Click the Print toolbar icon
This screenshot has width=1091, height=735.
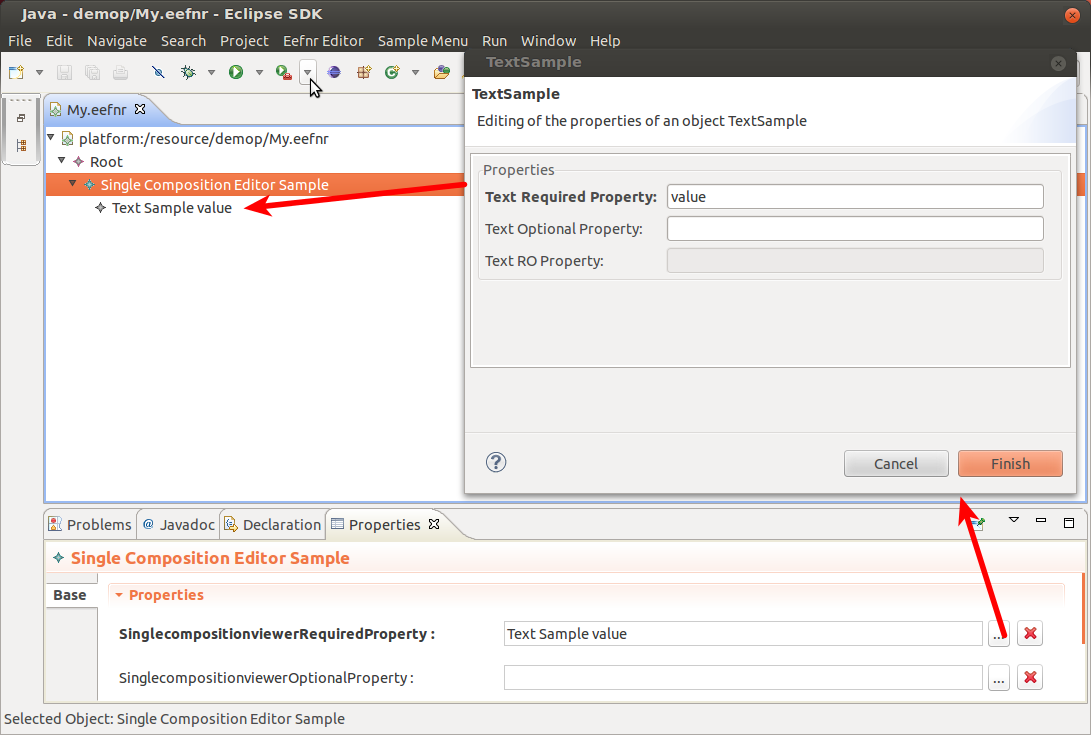tap(120, 72)
